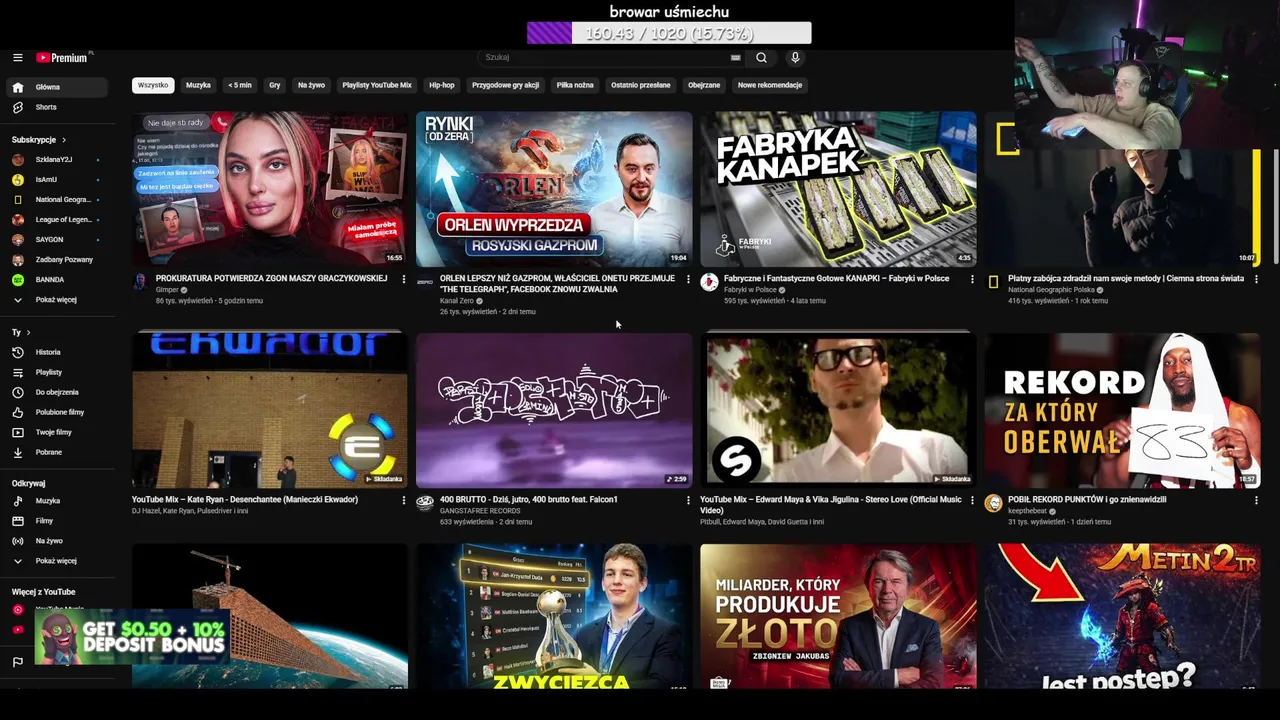Open Filmy under Odkrywaj
The height and width of the screenshot is (720, 1280).
point(55,521)
